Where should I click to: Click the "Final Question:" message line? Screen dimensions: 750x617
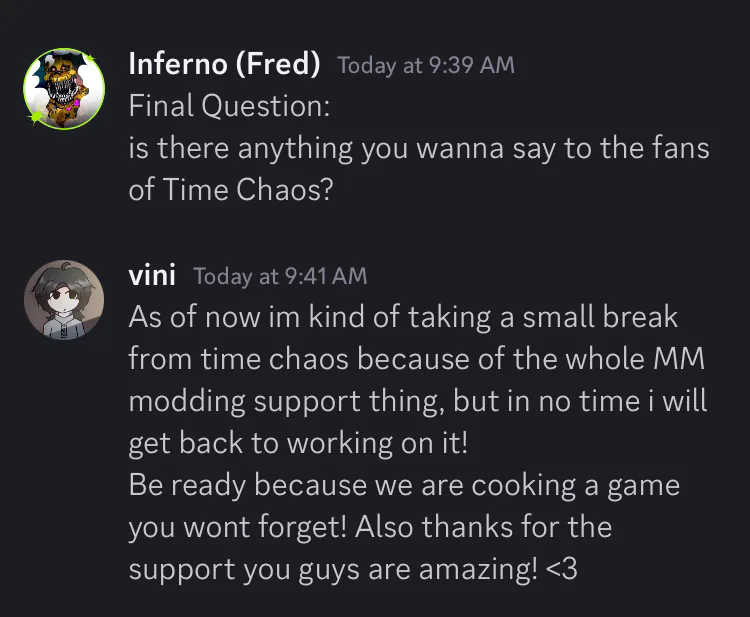(229, 106)
